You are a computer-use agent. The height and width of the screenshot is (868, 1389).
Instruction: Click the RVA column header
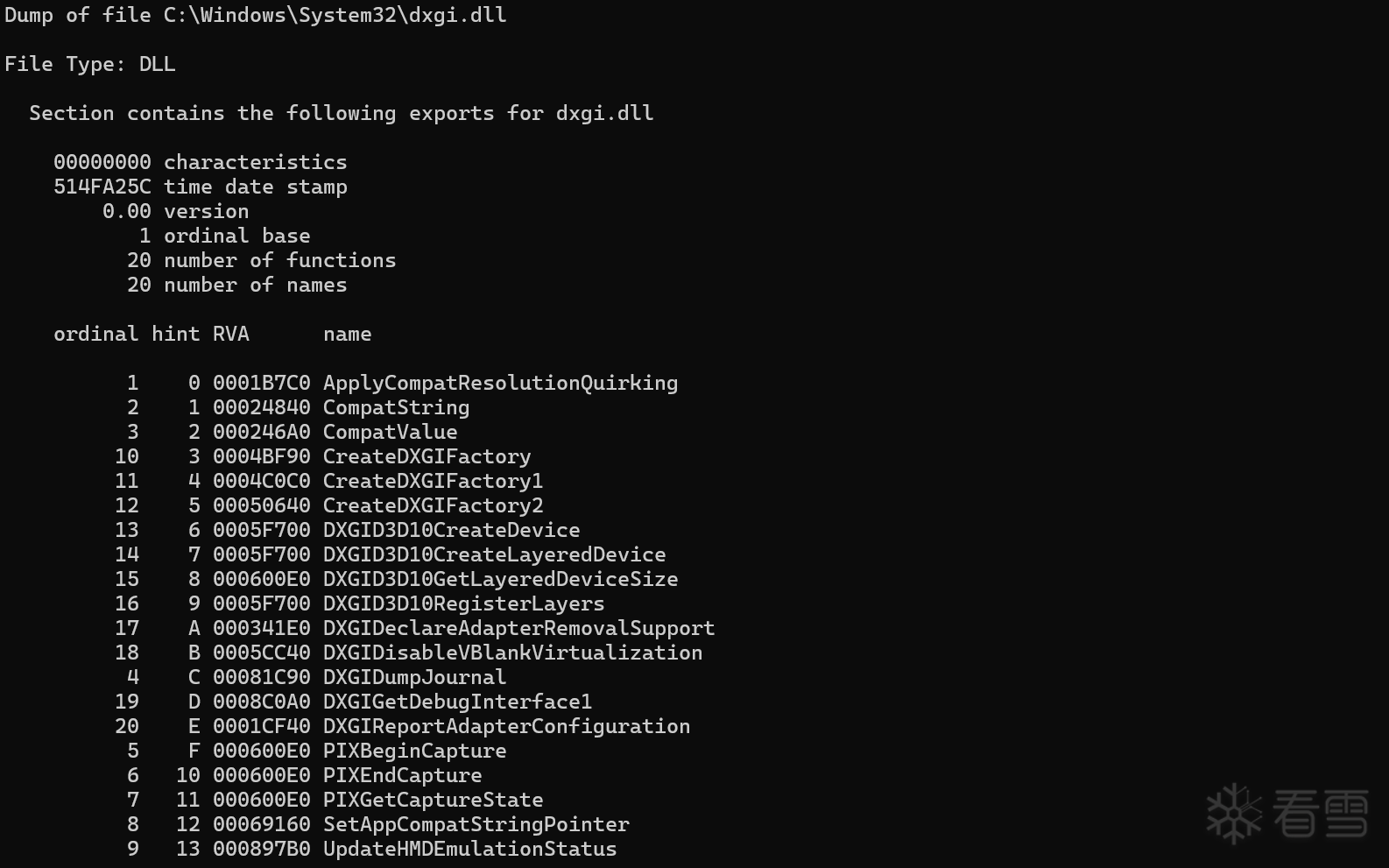pos(231,335)
